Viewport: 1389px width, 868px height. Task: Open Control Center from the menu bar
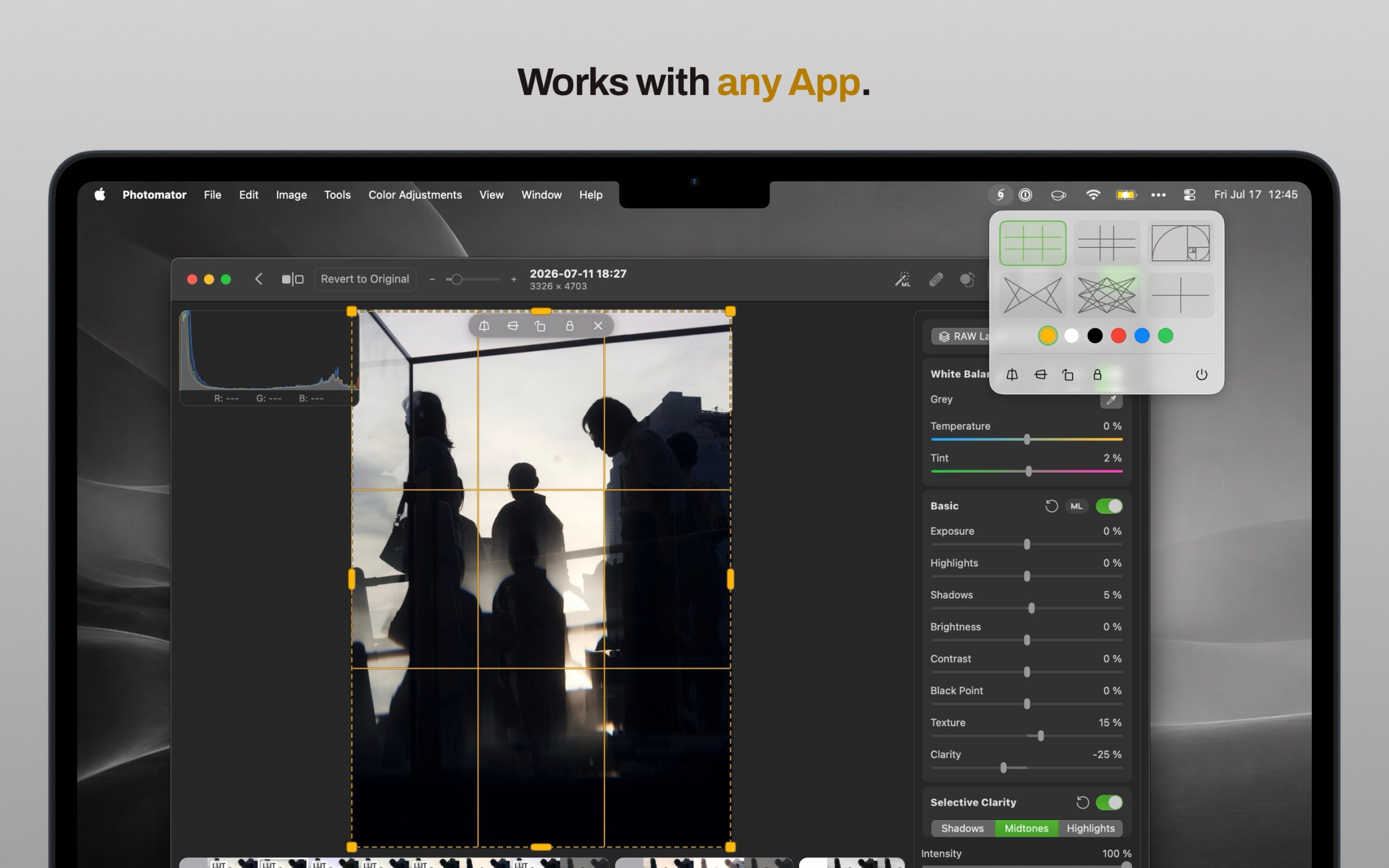pyautogui.click(x=1189, y=195)
